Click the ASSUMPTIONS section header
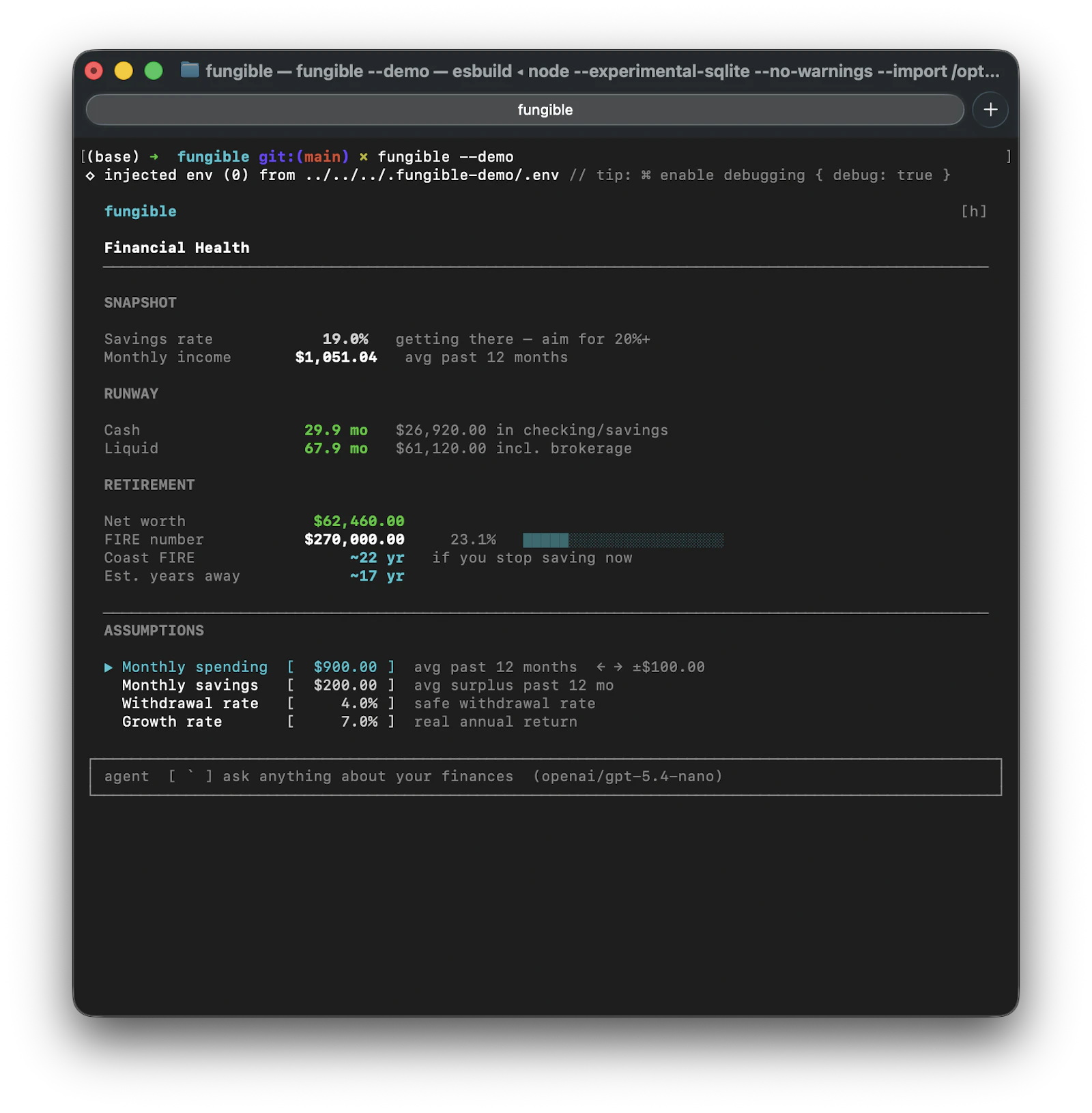 (154, 631)
